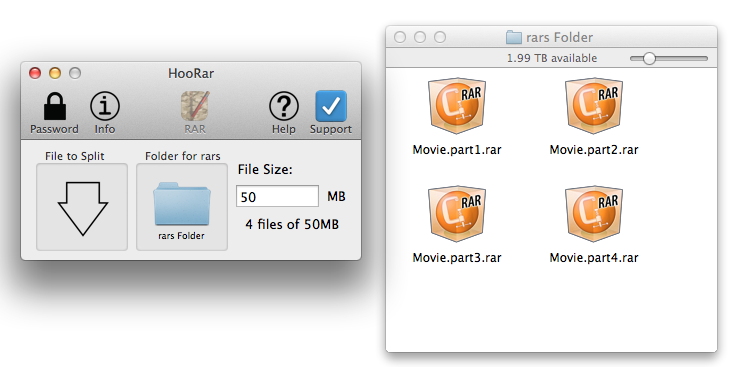This screenshot has width=738, height=367.
Task: Click the folder proxy icon in rars Folder title
Action: [513, 37]
